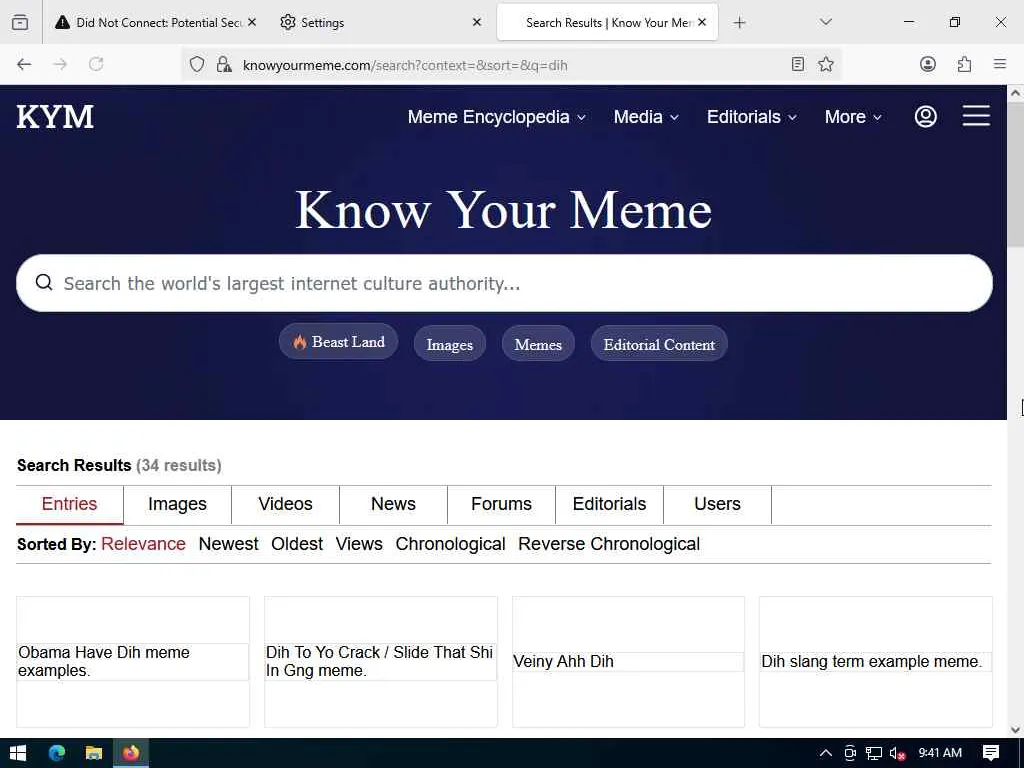Switch to the News results tab

pyautogui.click(x=393, y=504)
